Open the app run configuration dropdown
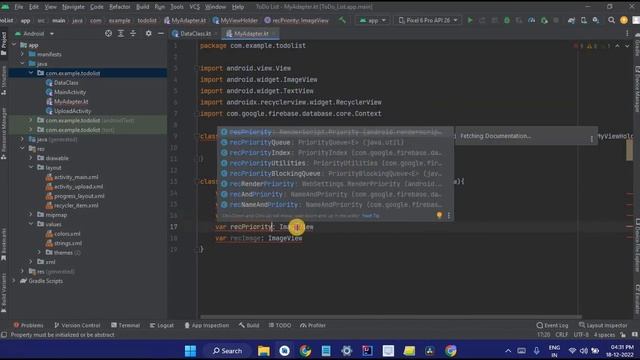Viewport: 640px width, 360px height. click(372, 20)
